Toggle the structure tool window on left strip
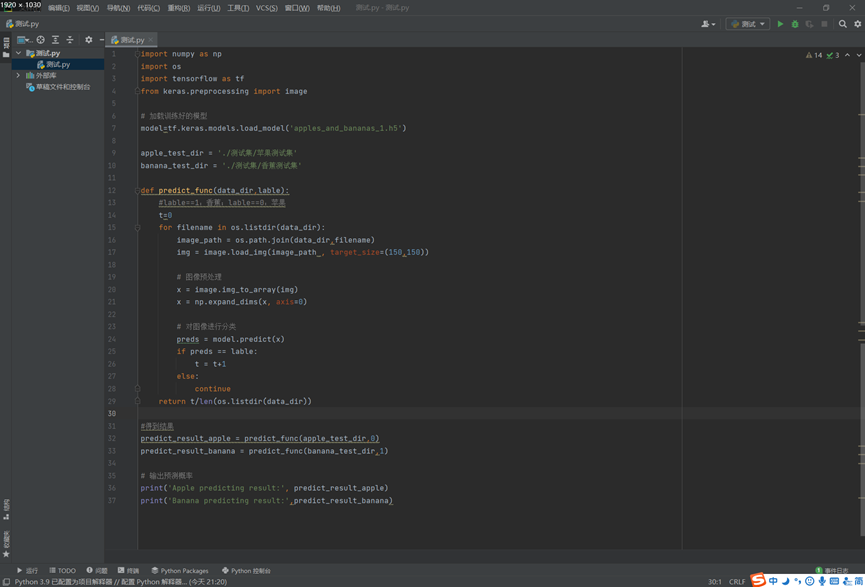865x587 pixels. coord(6,508)
